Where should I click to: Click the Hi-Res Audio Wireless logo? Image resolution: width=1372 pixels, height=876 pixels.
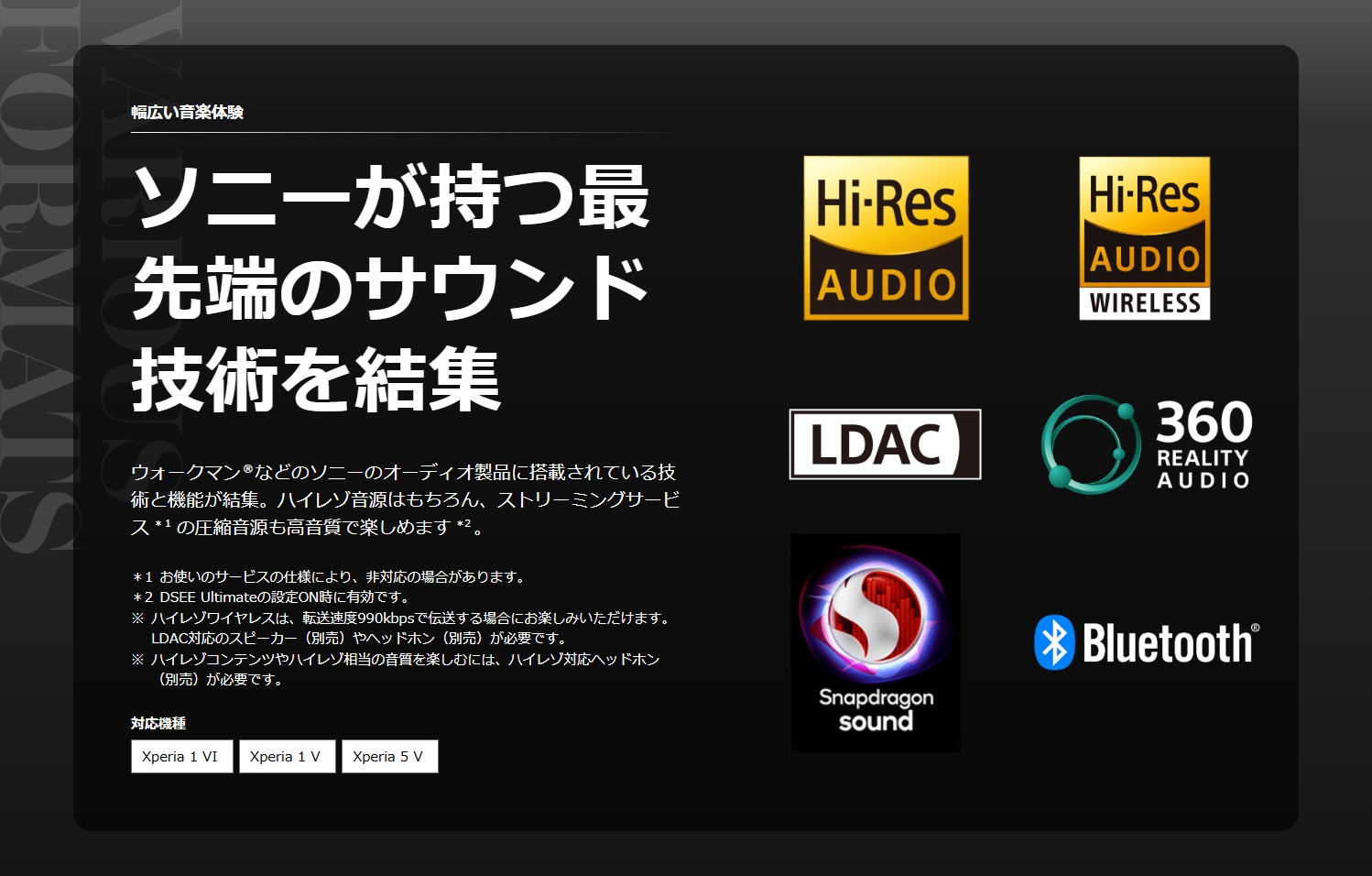coord(1144,238)
